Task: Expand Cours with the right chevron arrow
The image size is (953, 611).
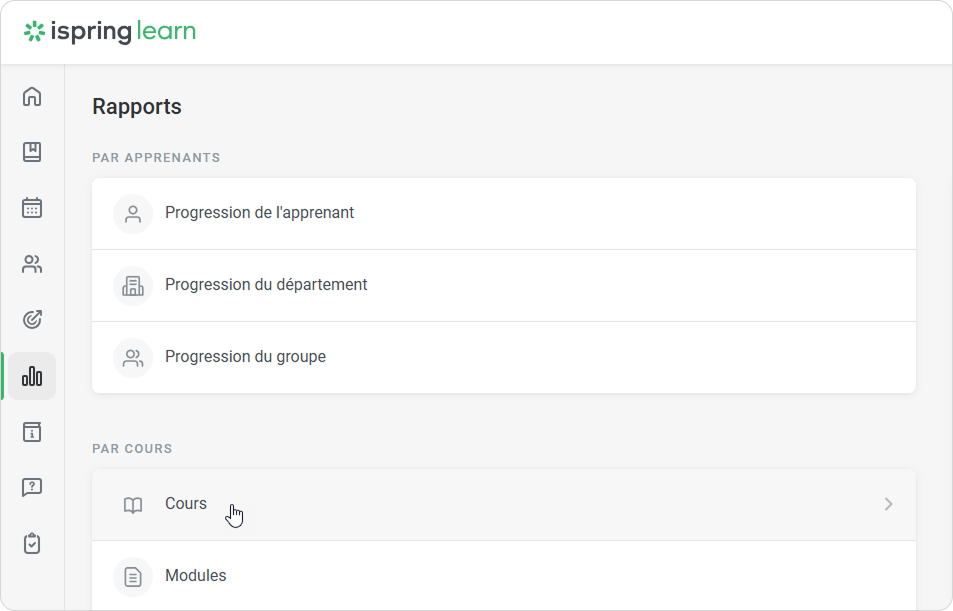Action: [888, 505]
